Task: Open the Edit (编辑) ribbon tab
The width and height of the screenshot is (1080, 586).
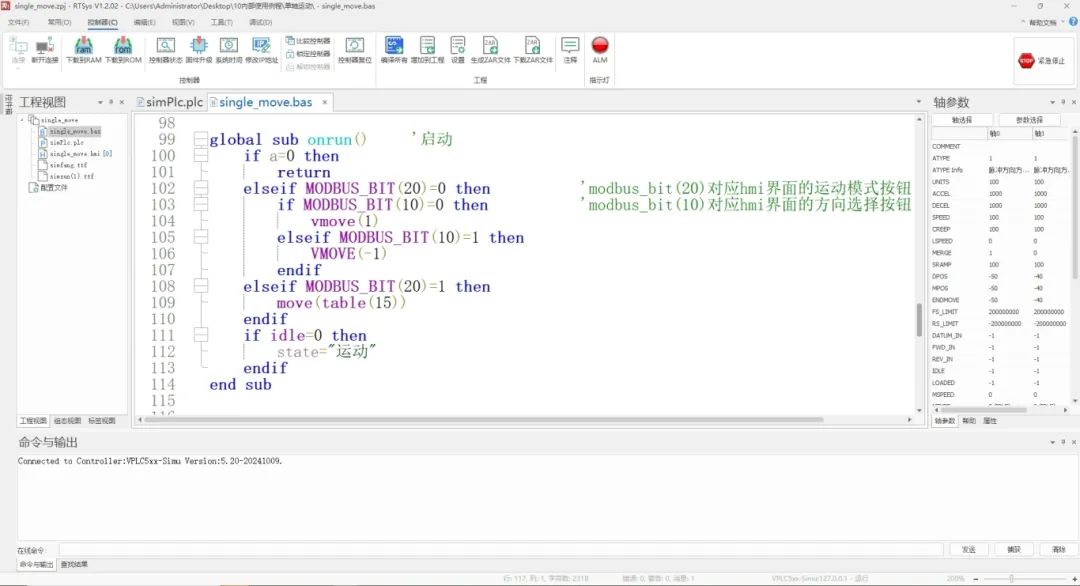Action: 145,22
